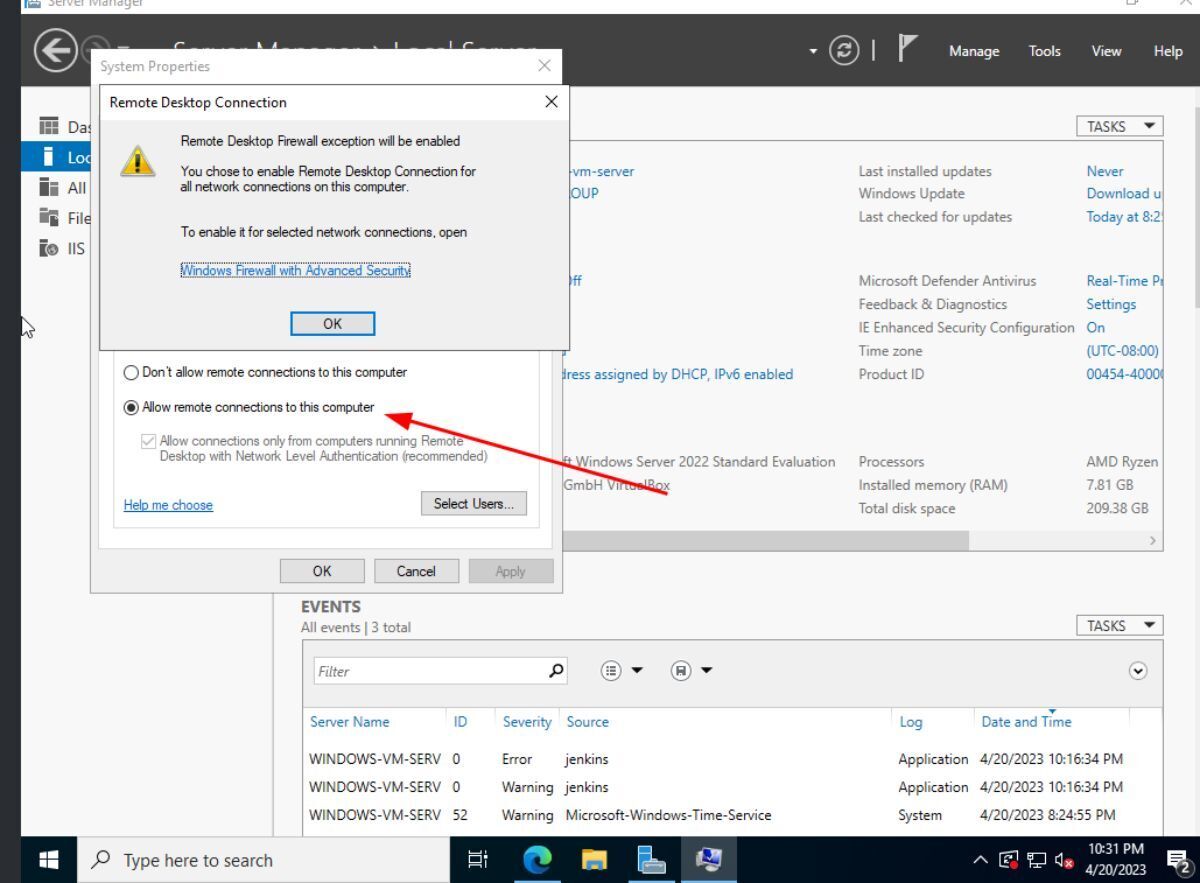Screen dimensions: 1200x883
Task: Open the Events TASKS dropdown
Action: 1119,626
